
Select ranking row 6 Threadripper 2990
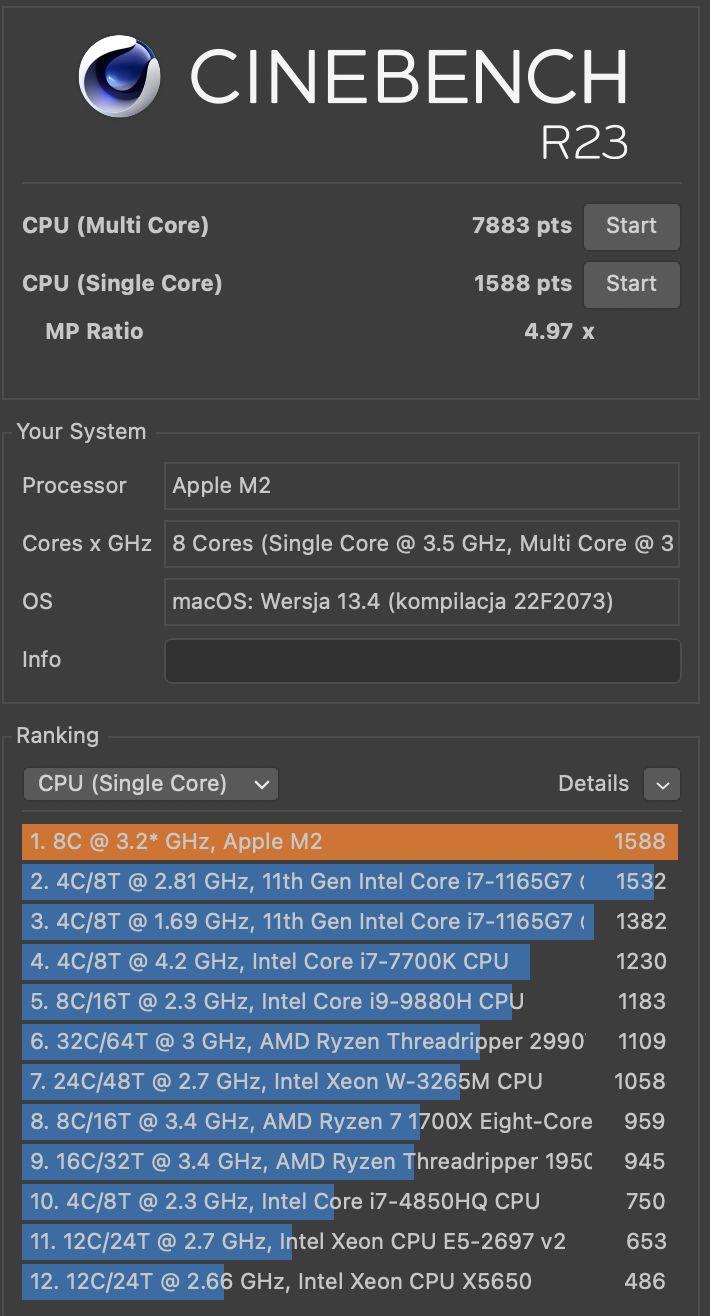coord(350,1042)
